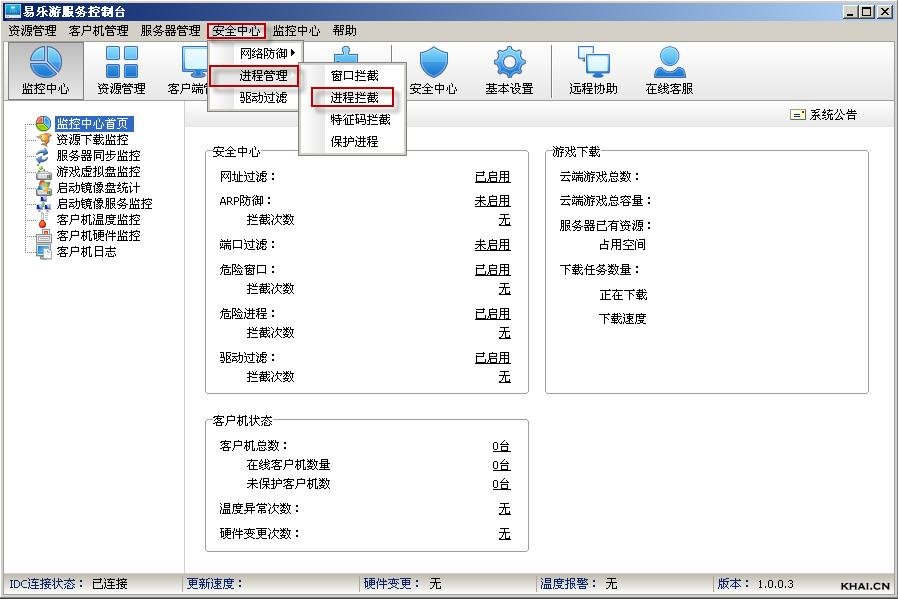Select 客户机温度监控 in sidebar tree
Image resolution: width=898 pixels, height=599 pixels.
(x=98, y=220)
